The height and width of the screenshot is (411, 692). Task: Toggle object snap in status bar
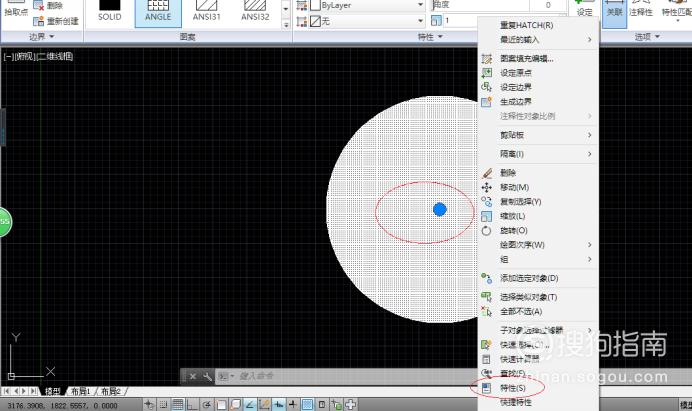coord(221,404)
